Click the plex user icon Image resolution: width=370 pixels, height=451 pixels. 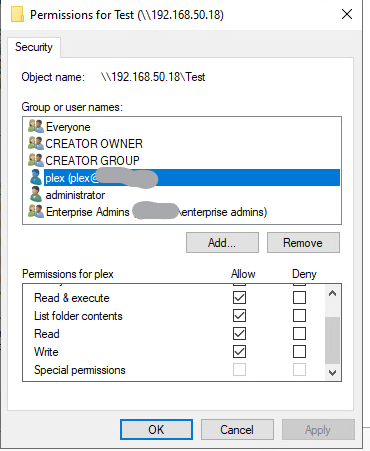(36, 177)
